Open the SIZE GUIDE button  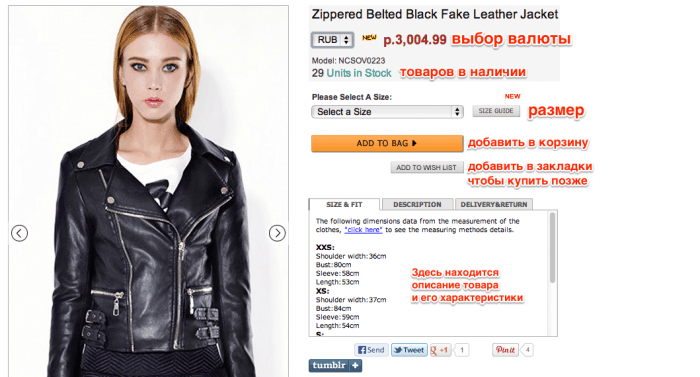(496, 111)
